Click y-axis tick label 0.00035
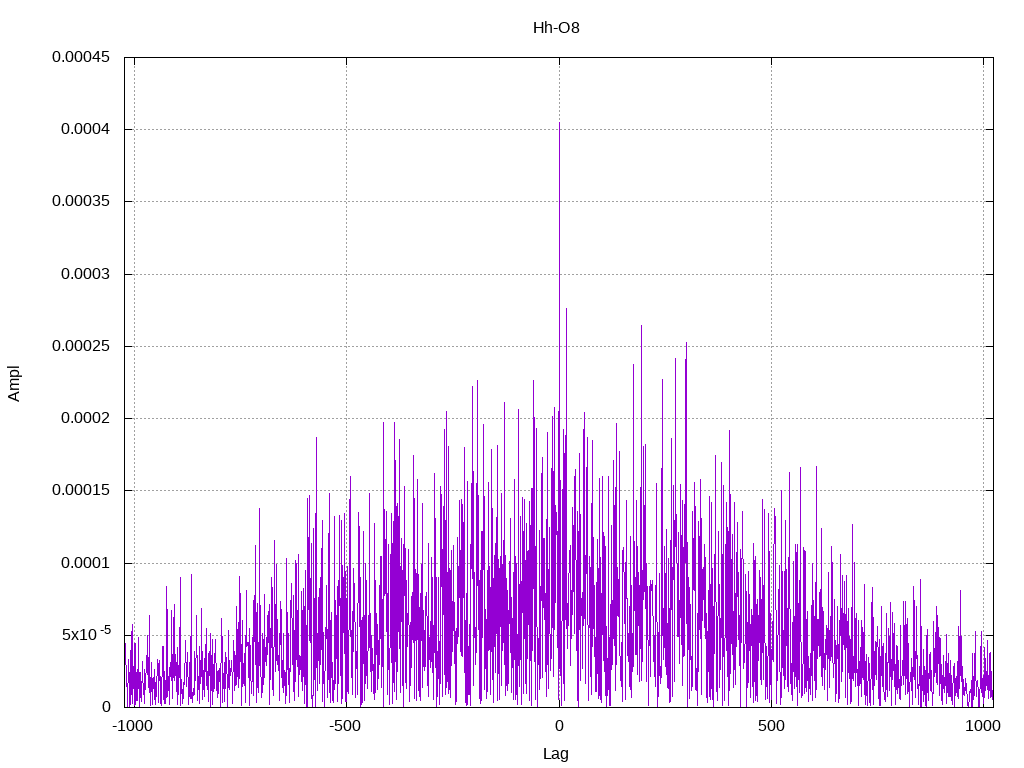This screenshot has height=768, width=1024. click(x=81, y=201)
